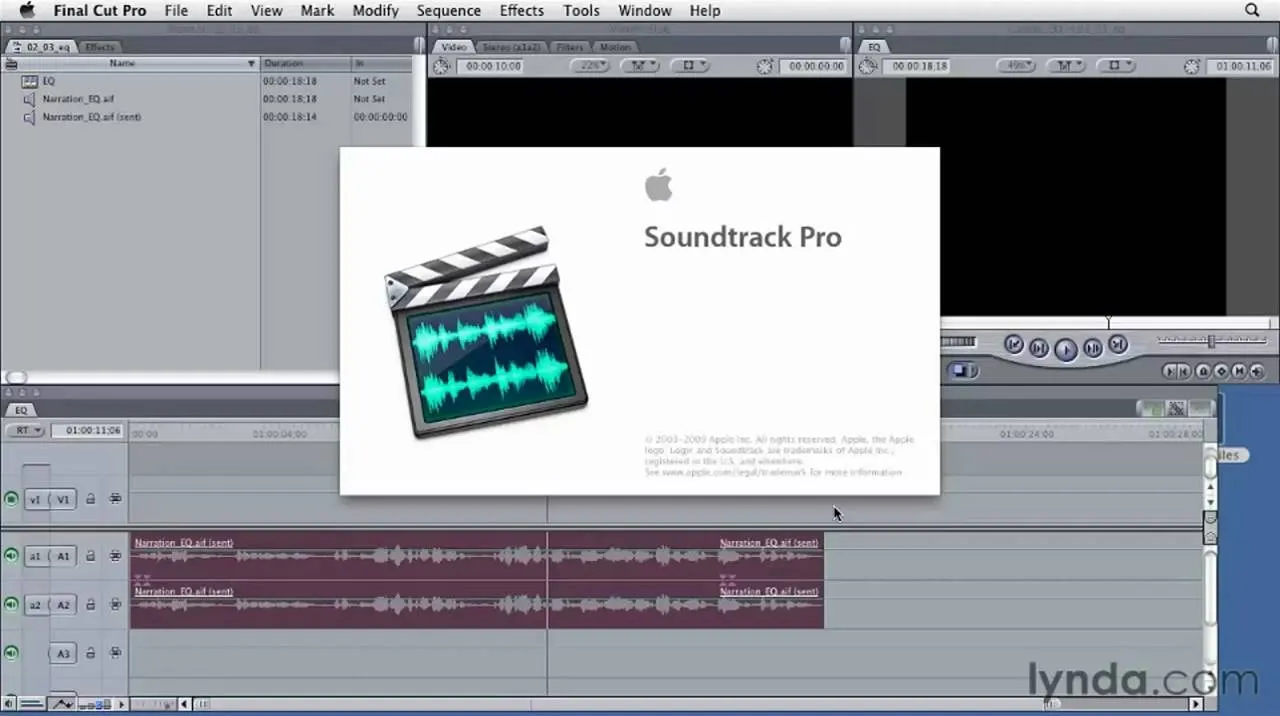
Task: Click the Canvas edit overlay button
Action: (x=962, y=371)
